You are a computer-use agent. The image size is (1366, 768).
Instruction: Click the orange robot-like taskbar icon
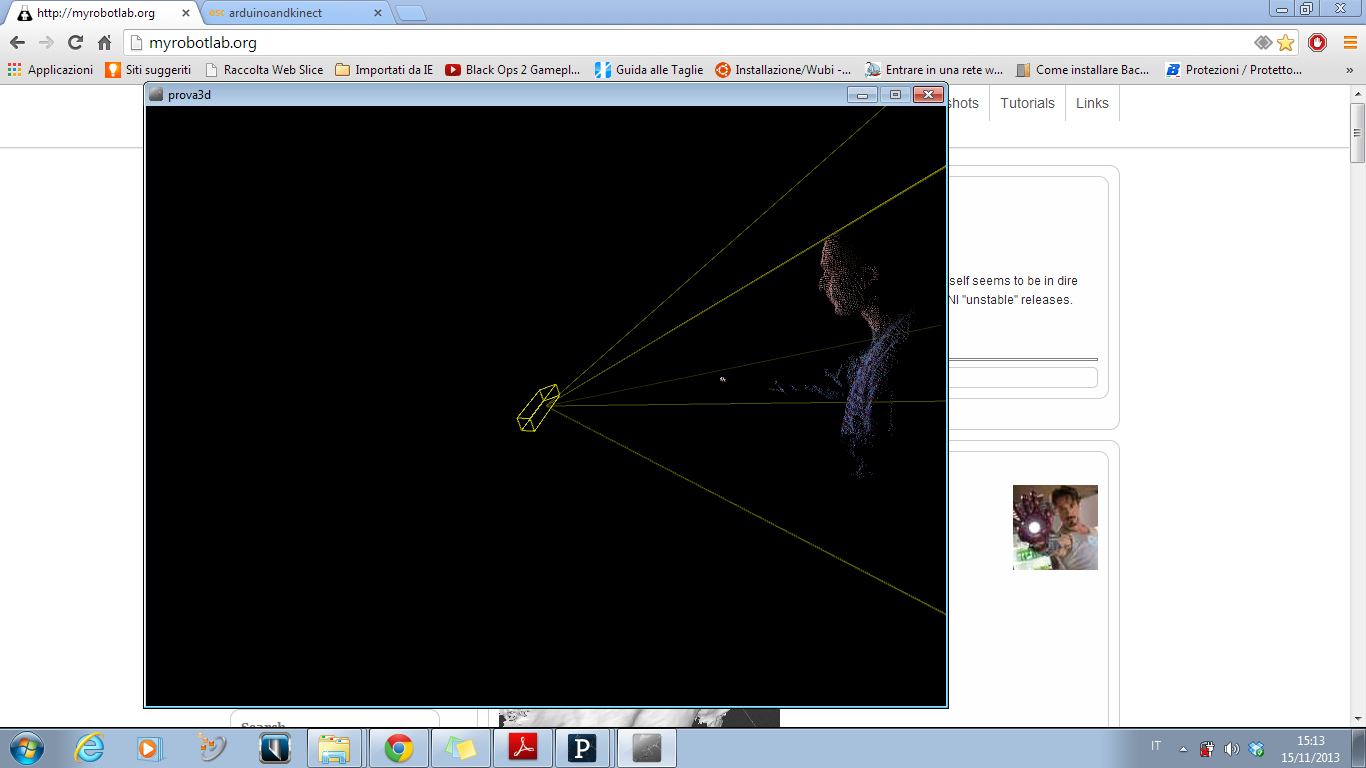coord(212,748)
